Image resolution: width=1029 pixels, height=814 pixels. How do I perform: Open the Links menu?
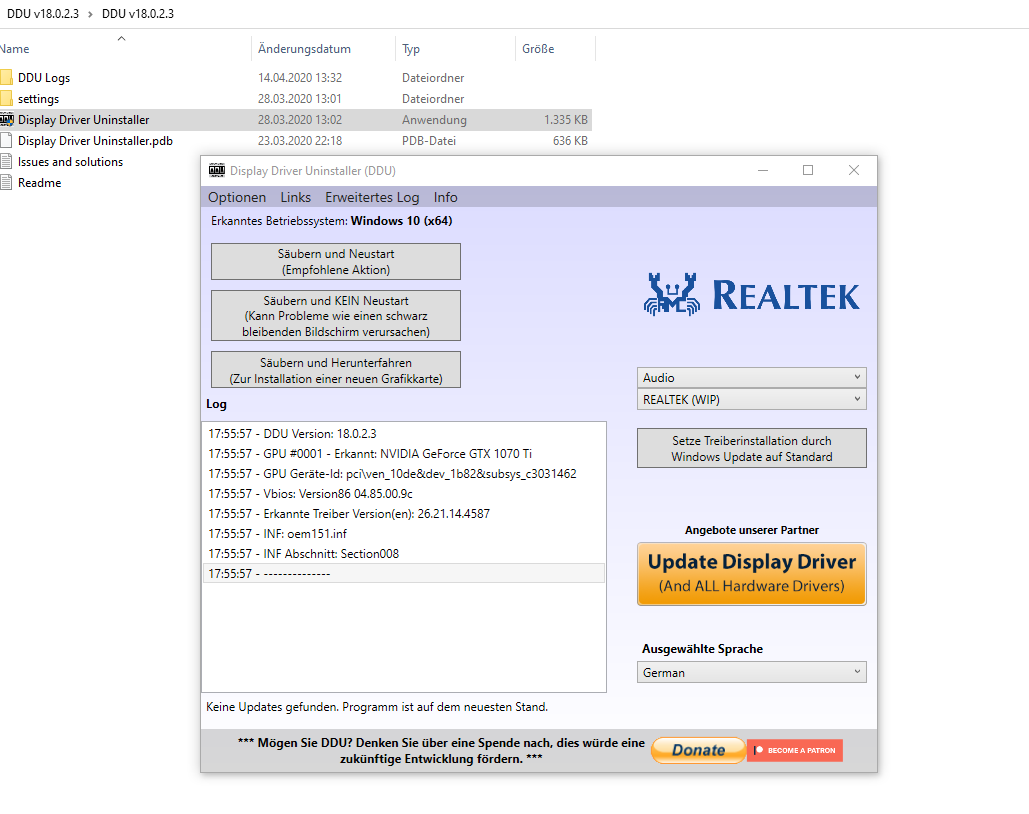[x=295, y=197]
